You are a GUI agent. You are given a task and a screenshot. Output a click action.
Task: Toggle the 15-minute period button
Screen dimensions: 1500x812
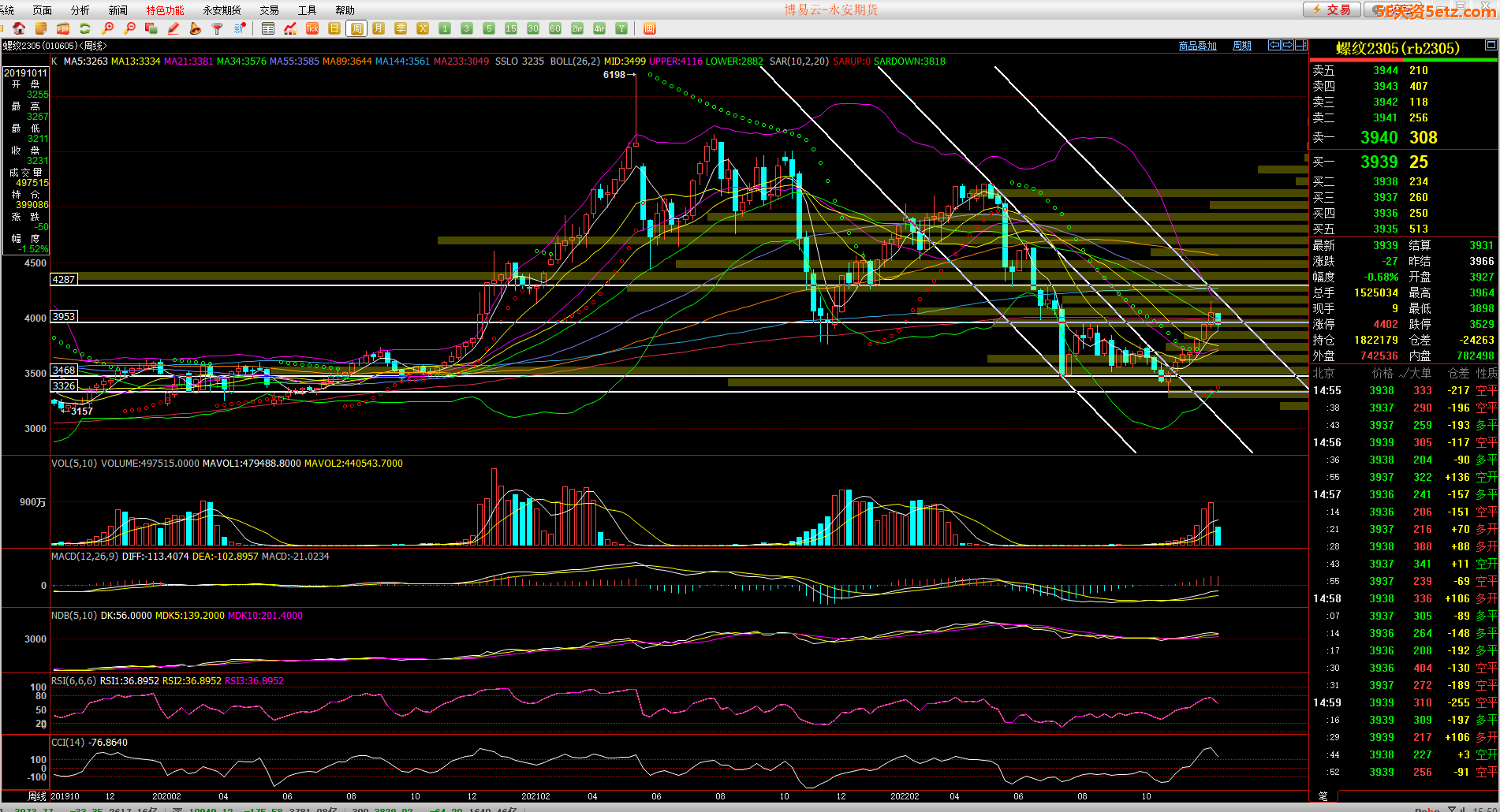coord(511,28)
